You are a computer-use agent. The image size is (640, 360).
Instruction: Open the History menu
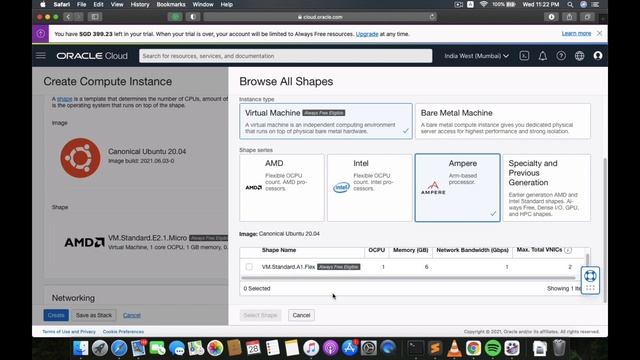click(140, 4)
